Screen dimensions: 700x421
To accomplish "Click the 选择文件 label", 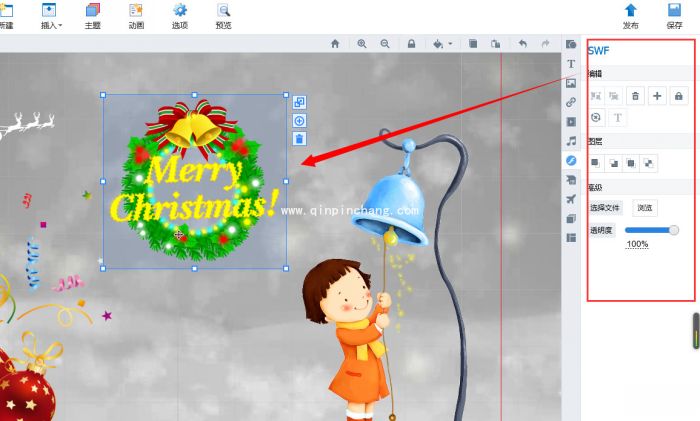I will (605, 208).
